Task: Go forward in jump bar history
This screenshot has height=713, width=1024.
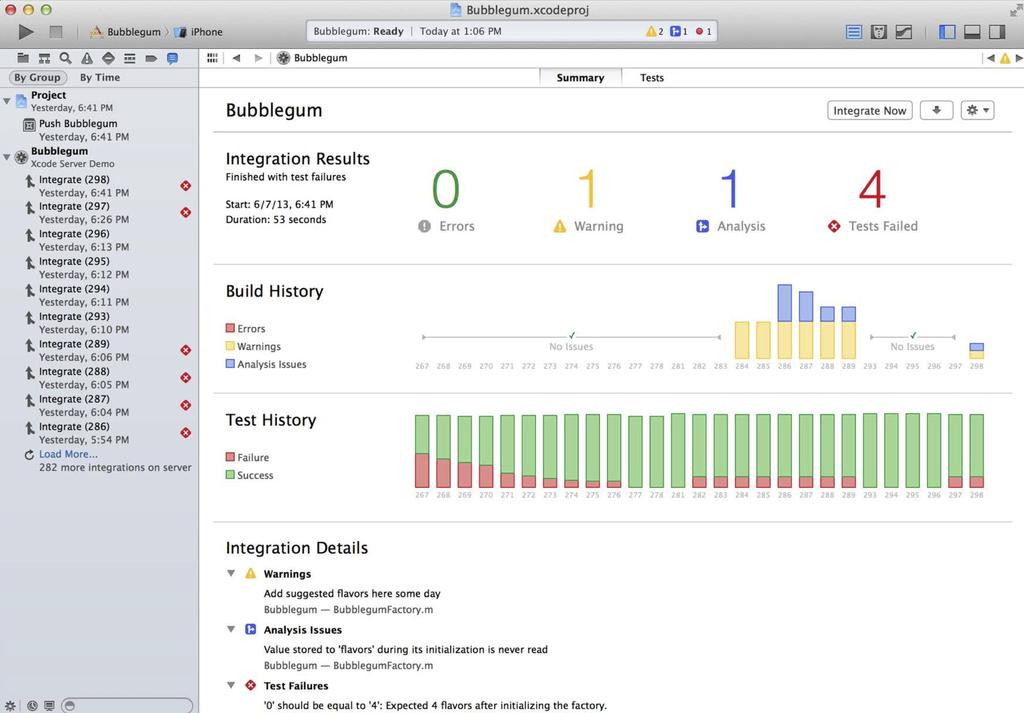Action: [x=259, y=58]
